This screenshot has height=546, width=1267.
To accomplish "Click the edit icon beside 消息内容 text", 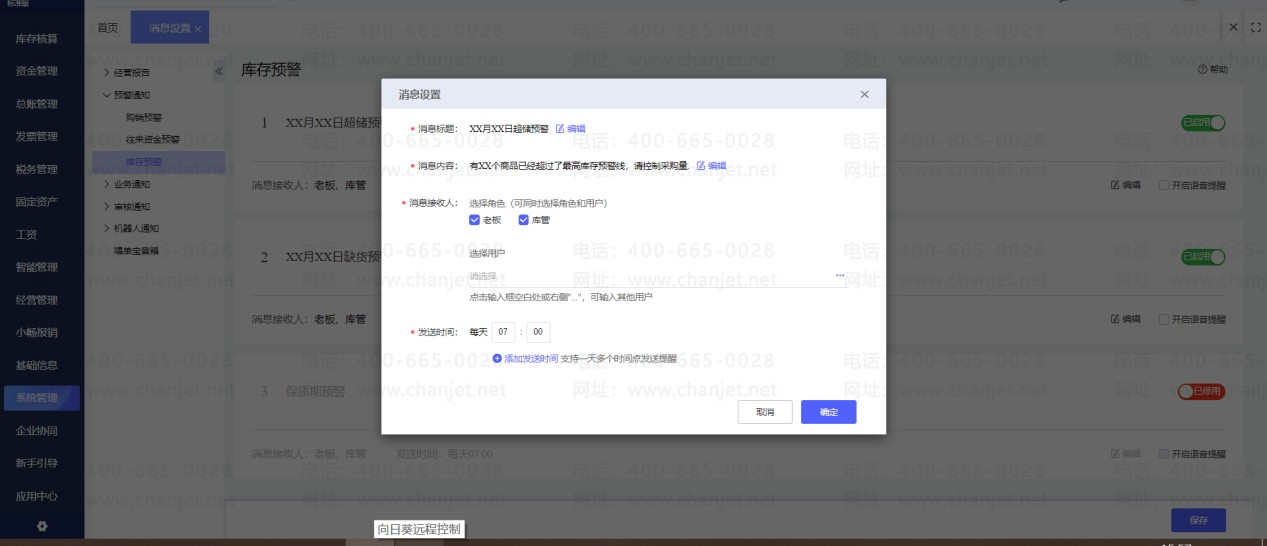I will click(701, 165).
